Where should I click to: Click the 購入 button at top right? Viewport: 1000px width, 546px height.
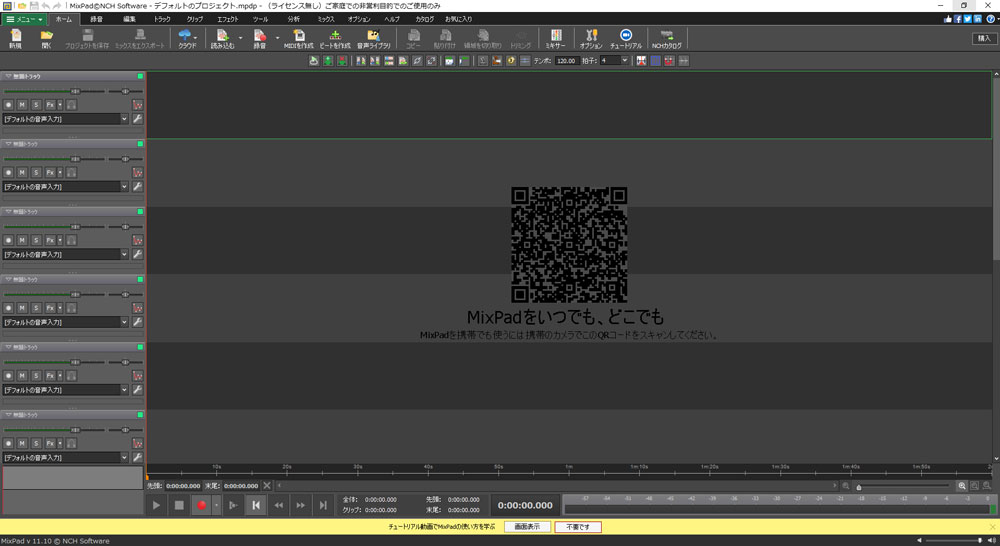984,38
